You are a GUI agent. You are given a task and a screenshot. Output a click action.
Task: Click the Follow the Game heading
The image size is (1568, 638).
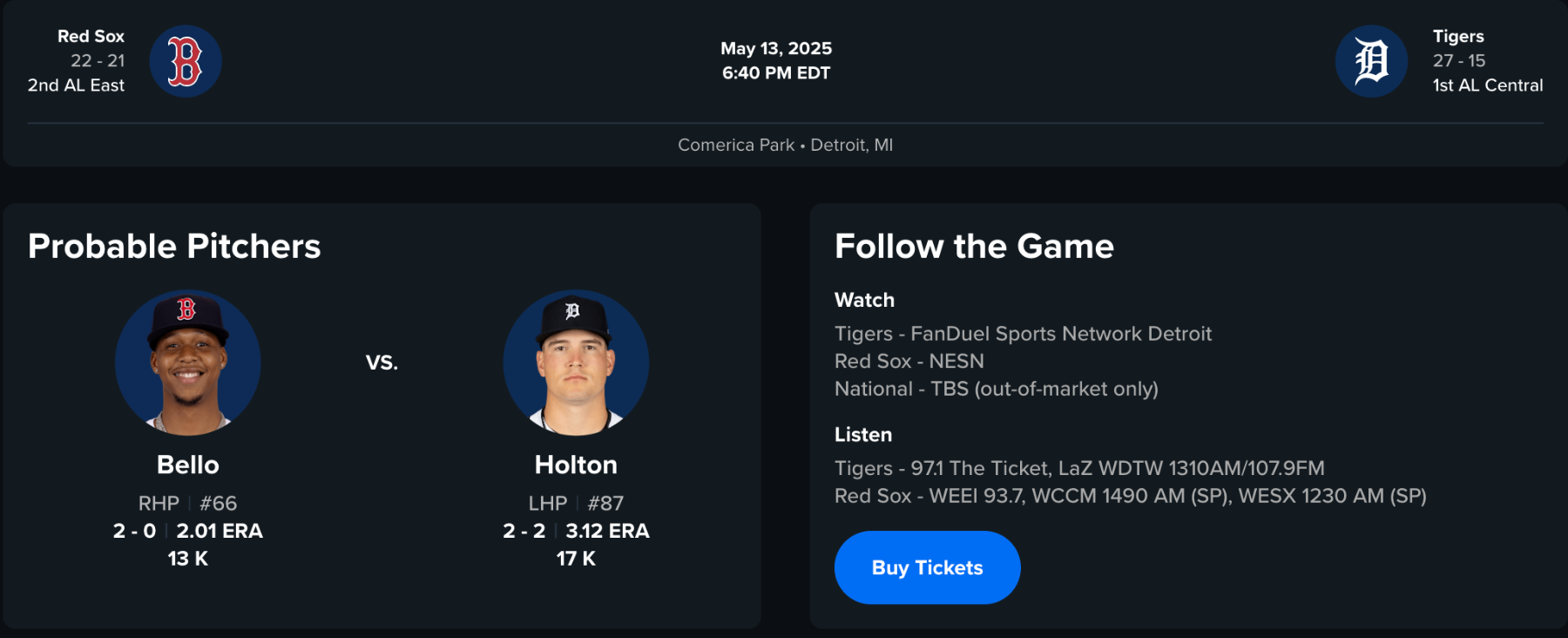(974, 247)
